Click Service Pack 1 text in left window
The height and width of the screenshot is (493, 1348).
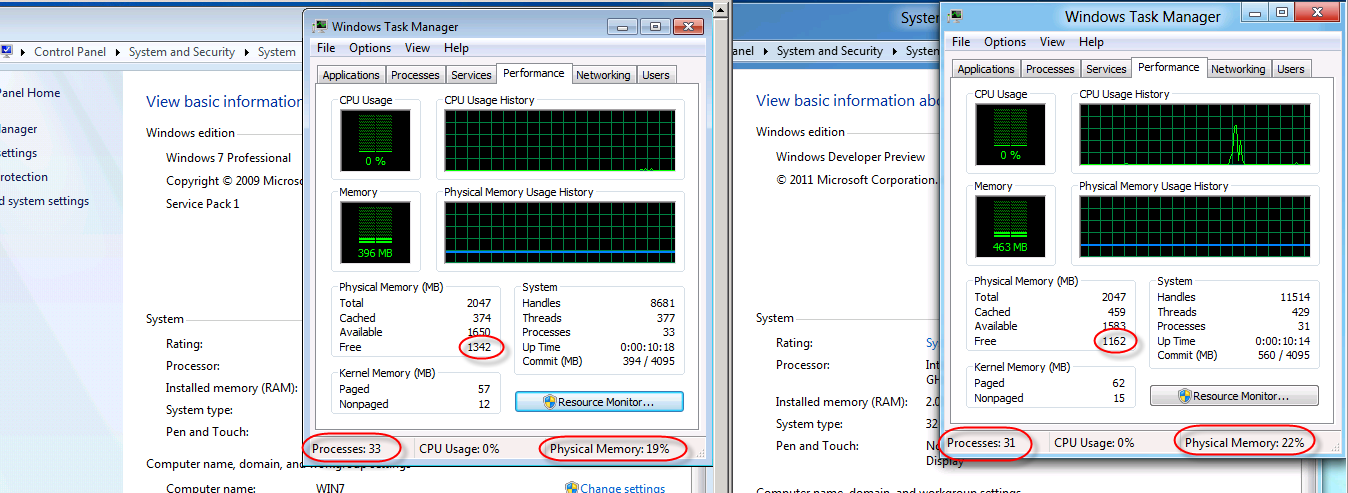click(203, 204)
